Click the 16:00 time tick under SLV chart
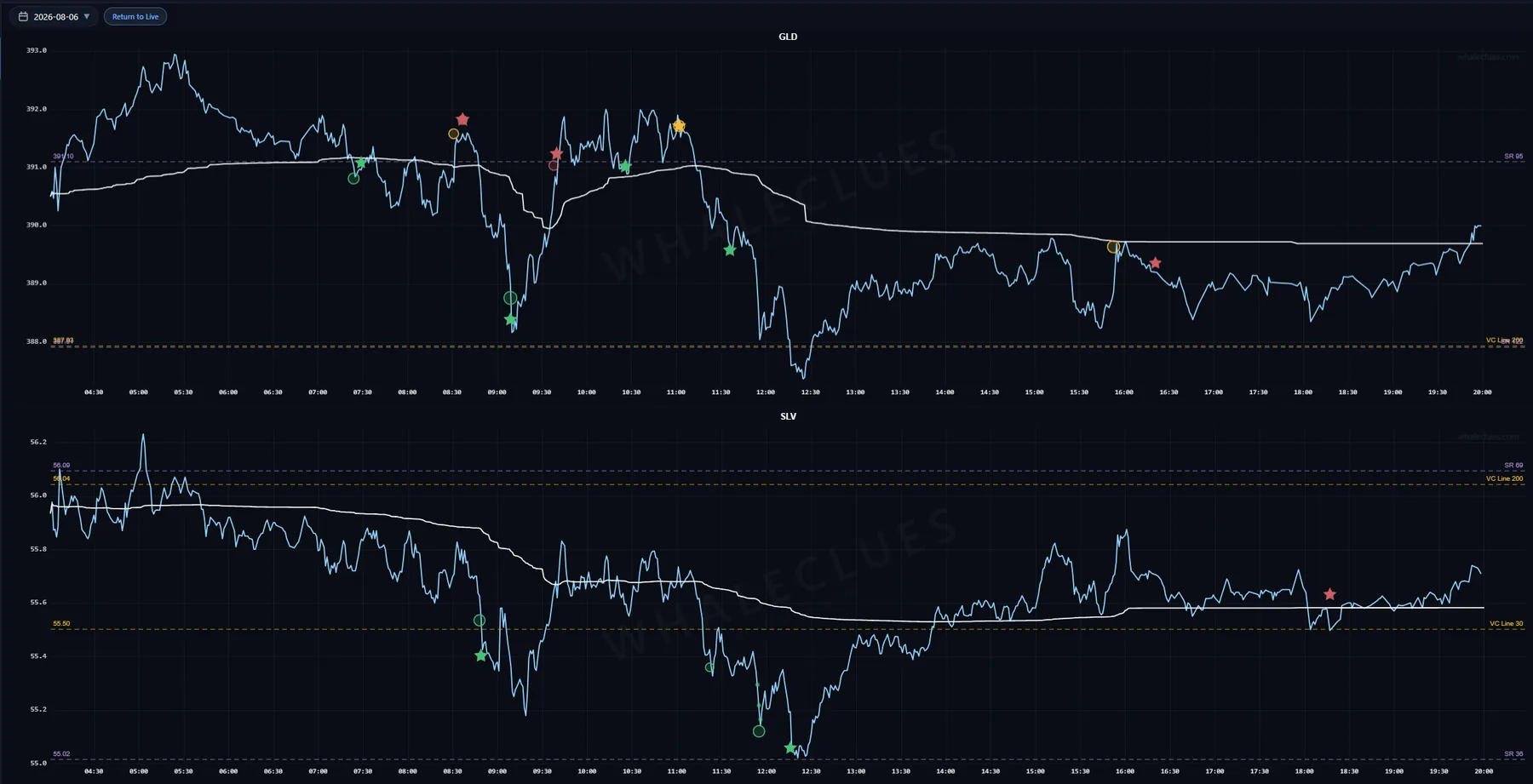This screenshot has height=784, width=1533. 1124,771
